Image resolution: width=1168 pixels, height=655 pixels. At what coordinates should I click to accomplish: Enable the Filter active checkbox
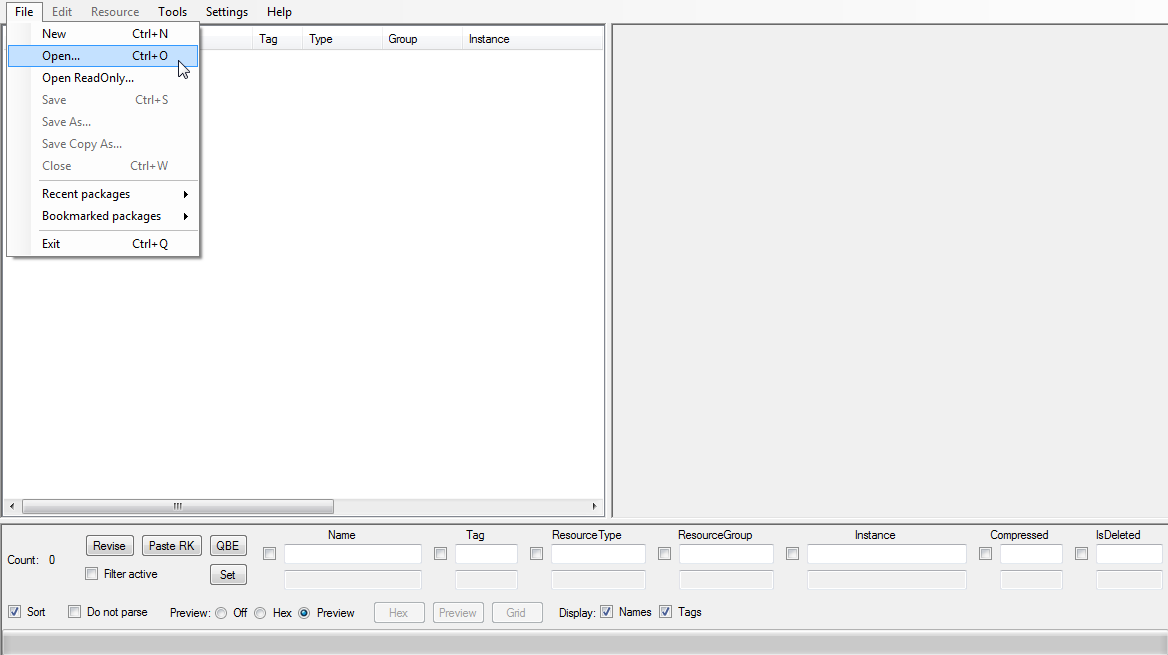(92, 574)
